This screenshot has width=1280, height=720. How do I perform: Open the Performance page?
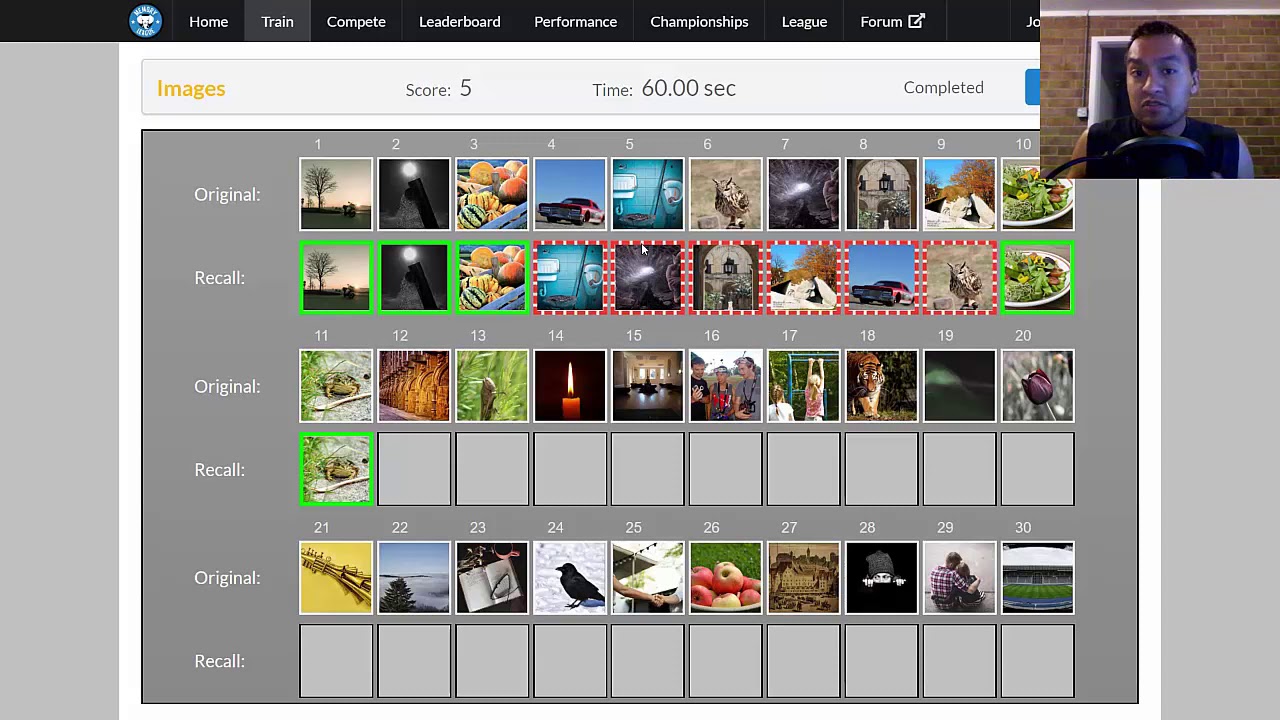tap(575, 21)
